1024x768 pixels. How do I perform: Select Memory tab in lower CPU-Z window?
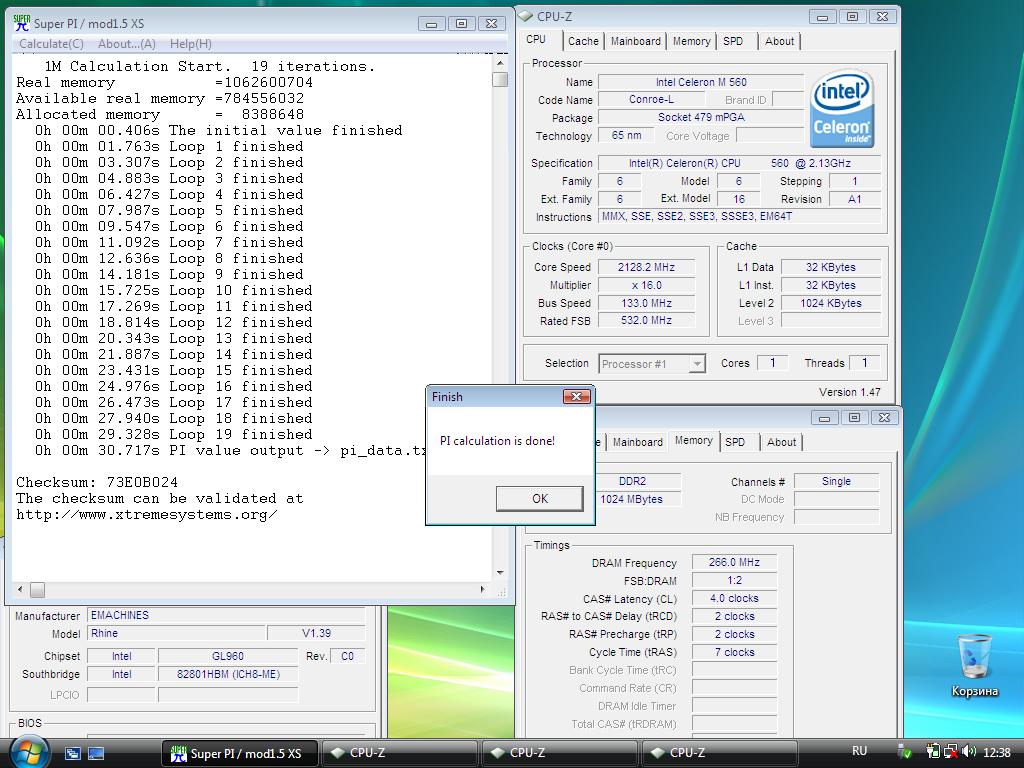coord(694,441)
